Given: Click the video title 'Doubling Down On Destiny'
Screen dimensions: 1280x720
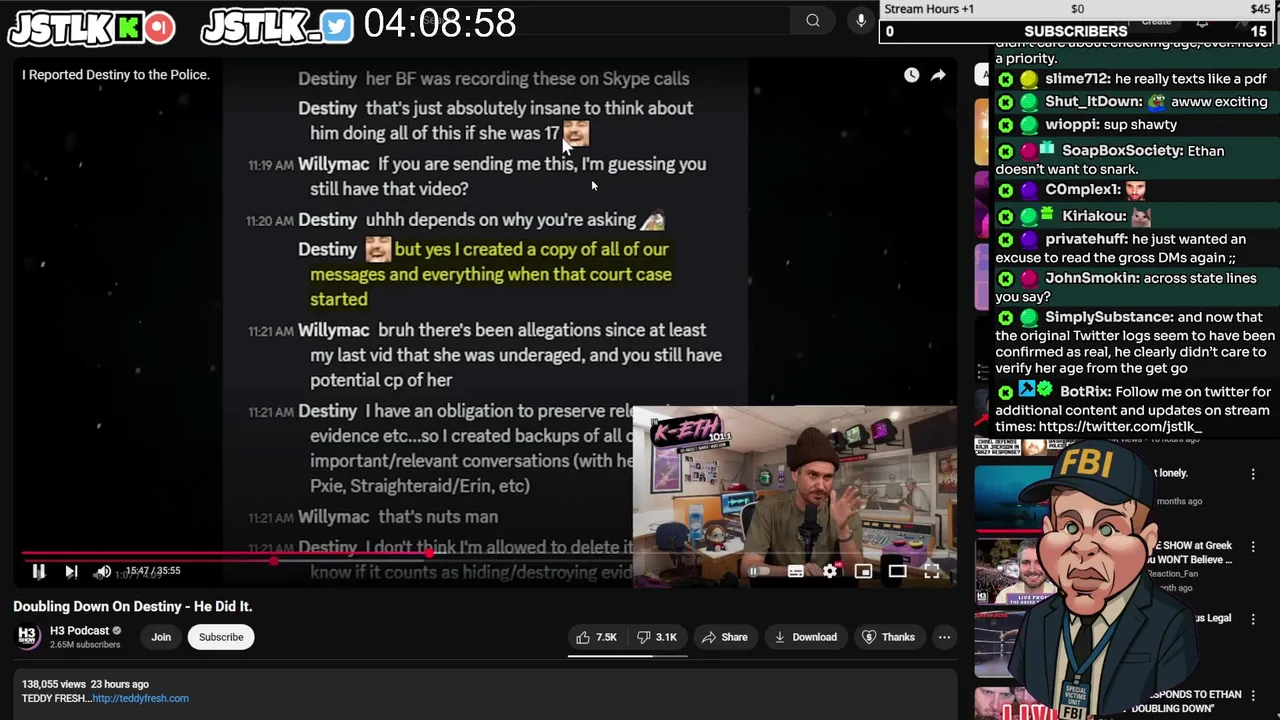Looking at the screenshot, I should 132,606.
